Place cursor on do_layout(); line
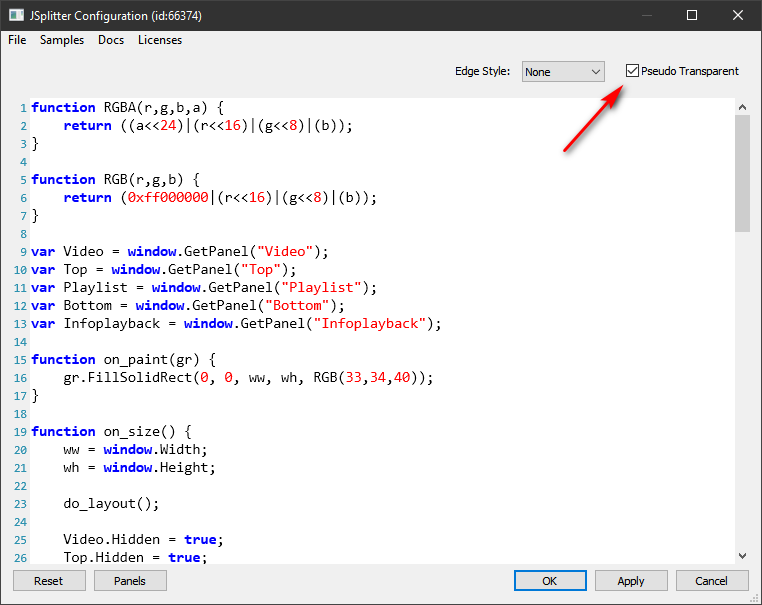Viewport: 762px width, 605px height. tap(110, 504)
